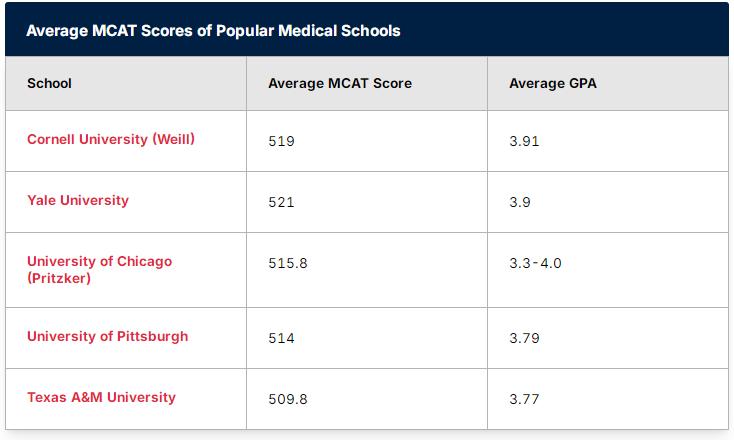Click the word Pritzker in the Chicago link
The width and height of the screenshot is (734, 440).
coord(59,279)
